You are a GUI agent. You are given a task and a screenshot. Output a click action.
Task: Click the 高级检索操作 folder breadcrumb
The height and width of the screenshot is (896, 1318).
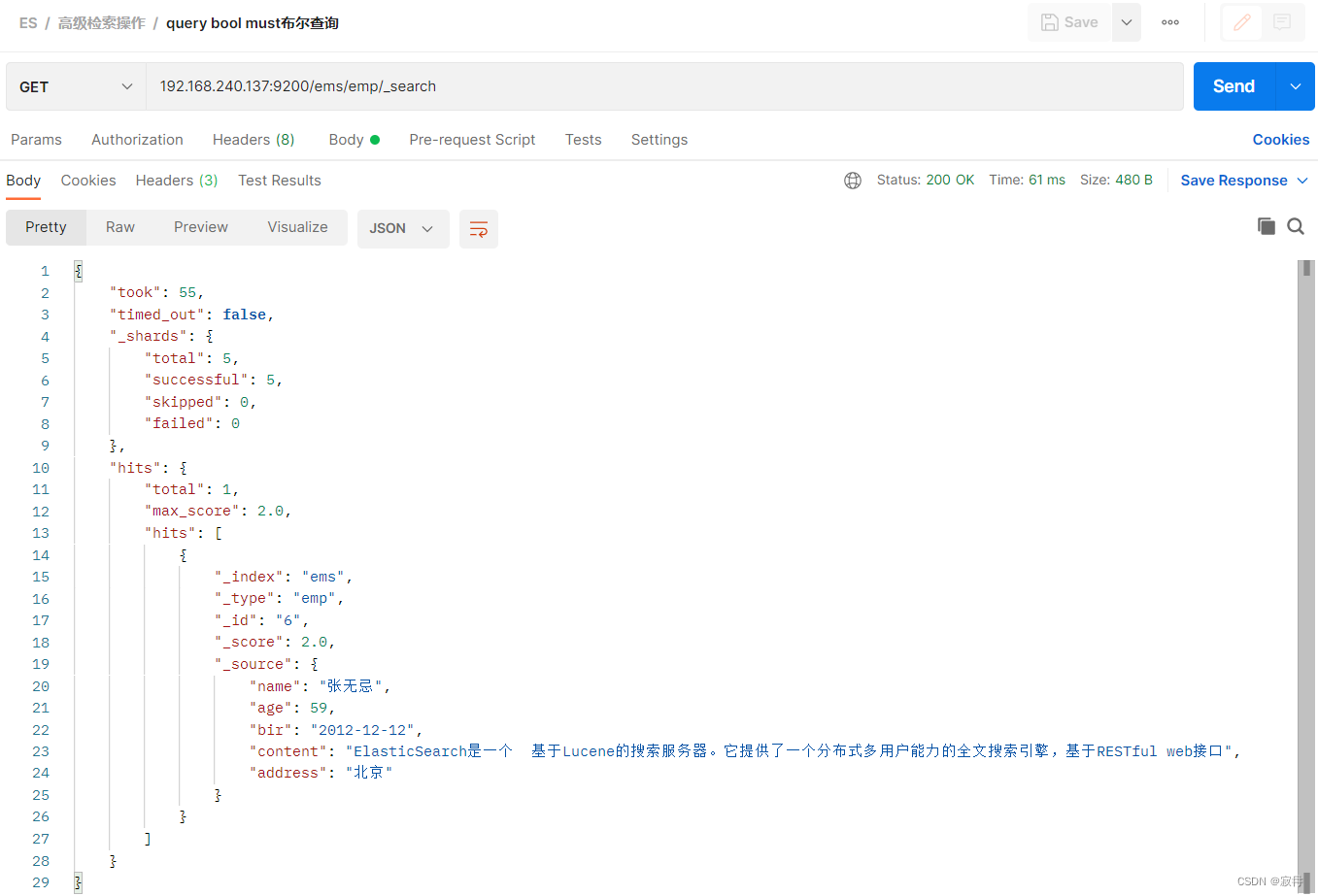tap(101, 23)
